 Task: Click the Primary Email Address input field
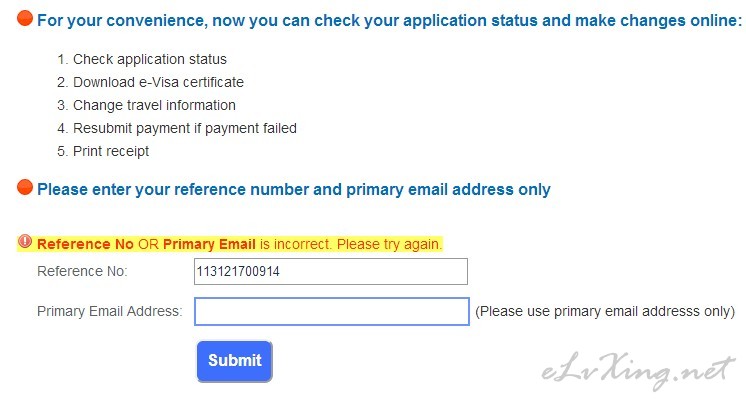(332, 311)
